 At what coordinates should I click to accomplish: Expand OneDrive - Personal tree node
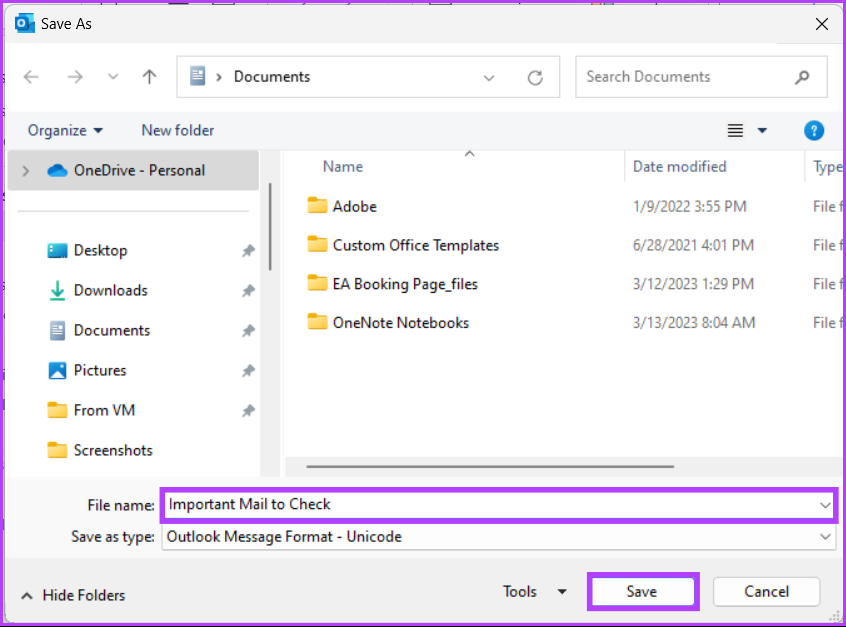(x=25, y=171)
